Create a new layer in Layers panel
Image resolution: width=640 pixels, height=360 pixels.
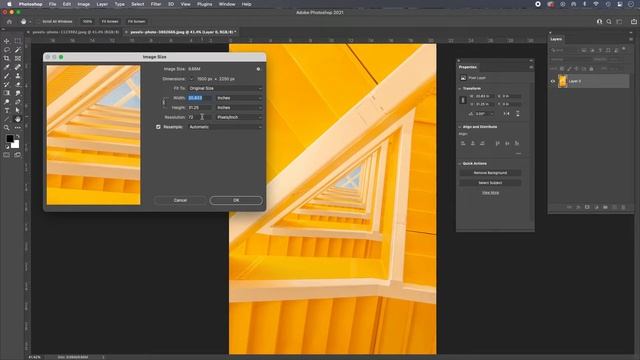614,207
